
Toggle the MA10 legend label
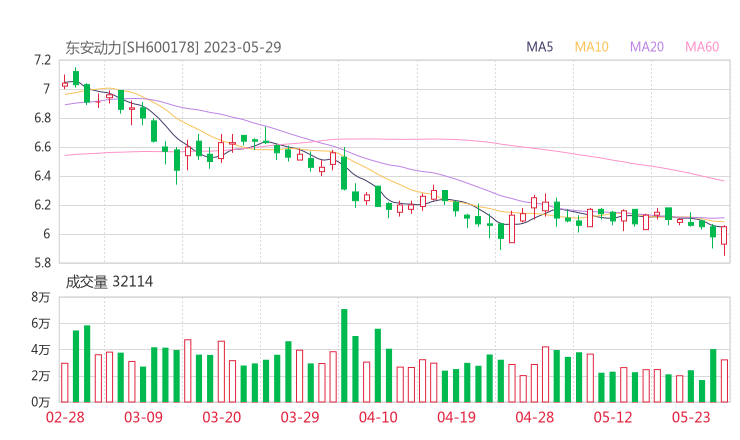(591, 47)
